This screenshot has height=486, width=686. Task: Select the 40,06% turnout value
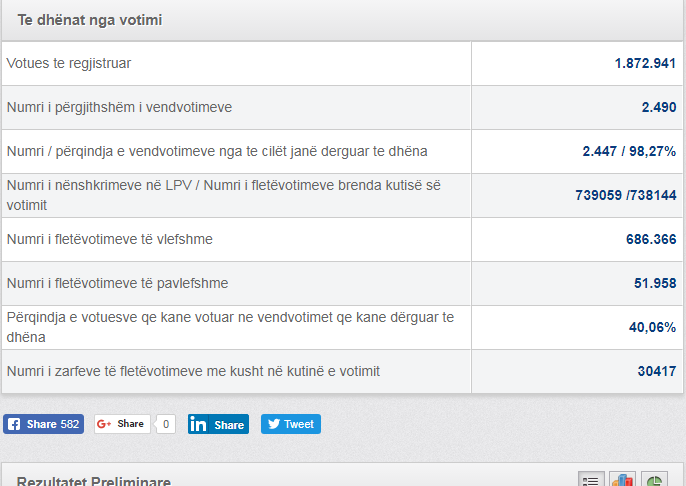[x=652, y=327]
